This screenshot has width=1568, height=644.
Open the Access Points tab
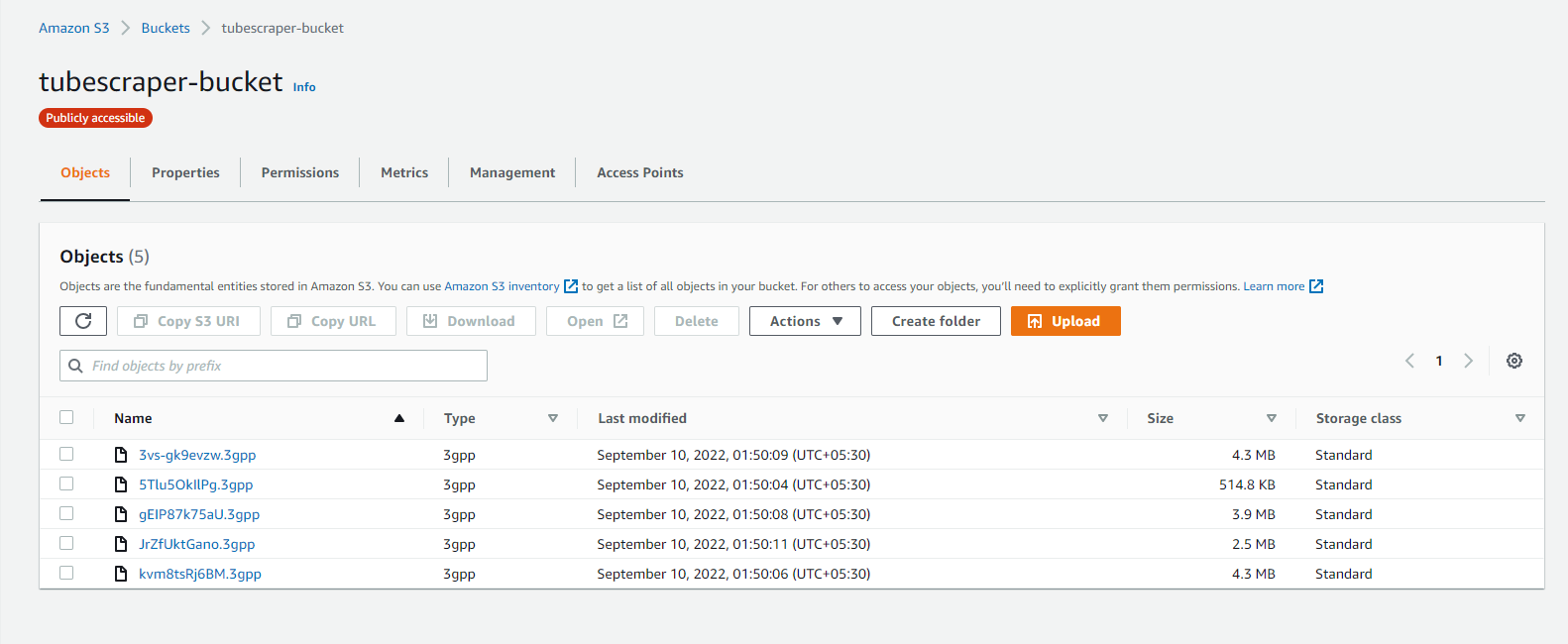coord(640,172)
